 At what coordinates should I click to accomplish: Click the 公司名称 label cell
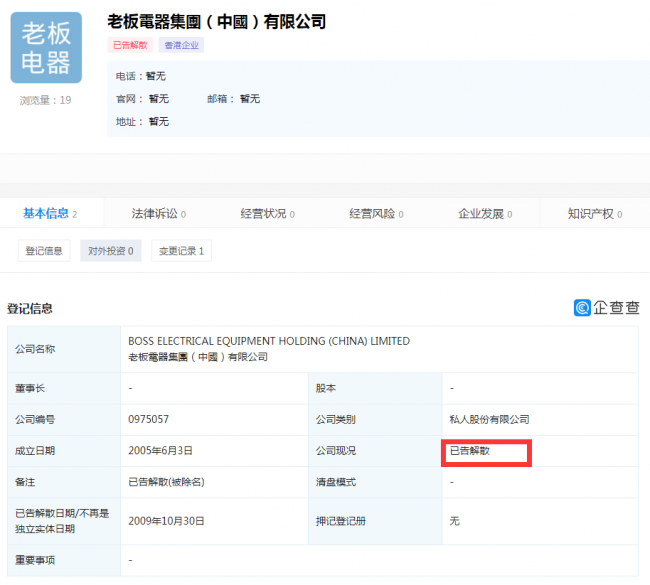tap(64, 349)
